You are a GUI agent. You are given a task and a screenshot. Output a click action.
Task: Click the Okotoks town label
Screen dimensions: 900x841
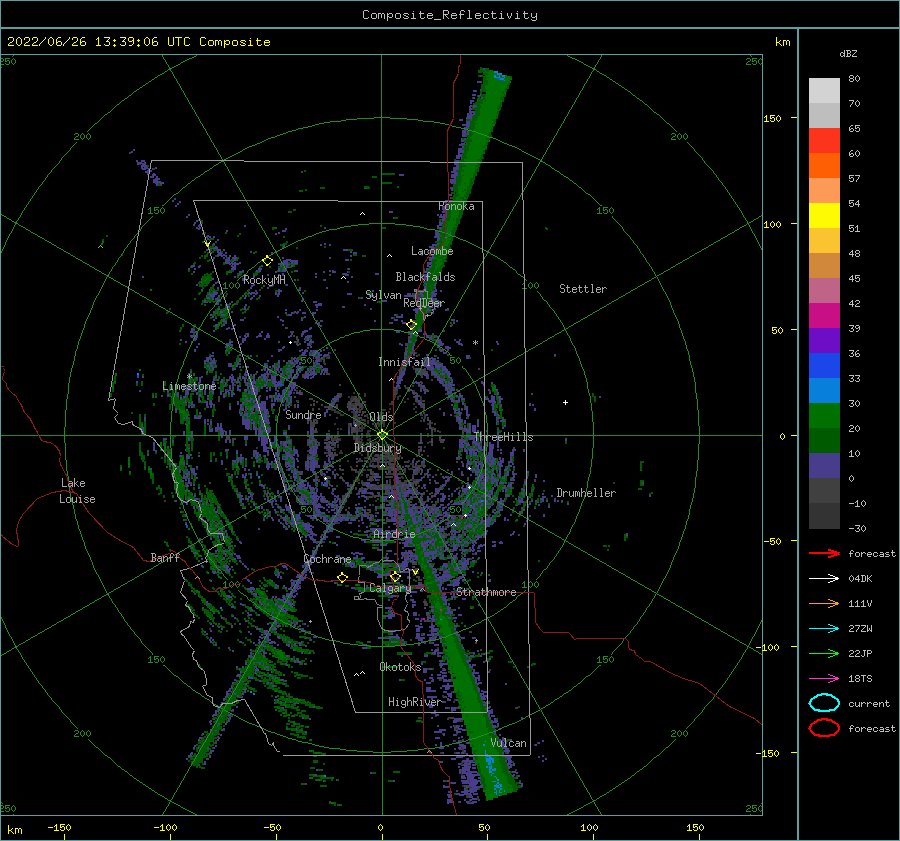pyautogui.click(x=401, y=667)
